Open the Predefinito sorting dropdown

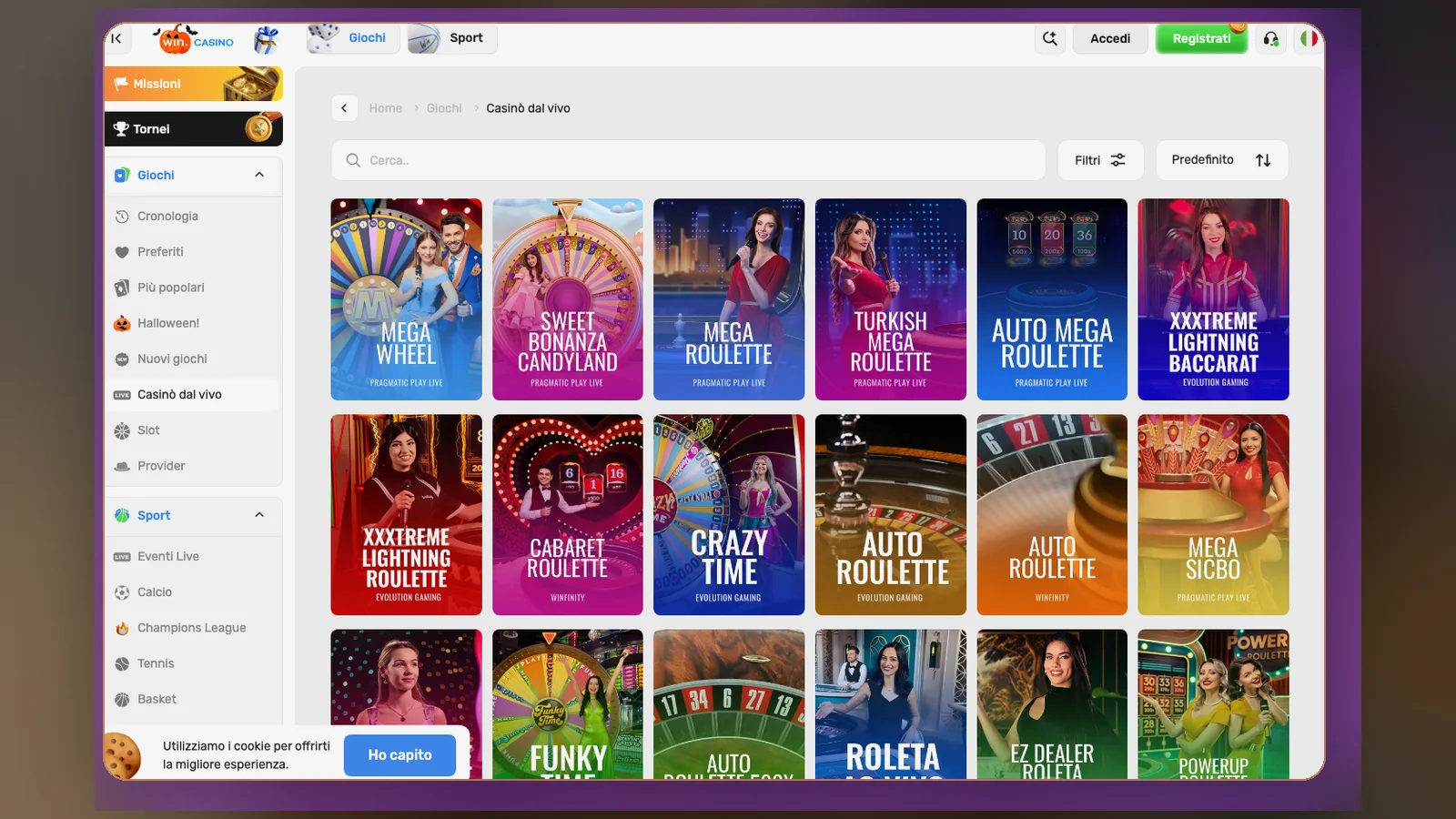(1221, 160)
